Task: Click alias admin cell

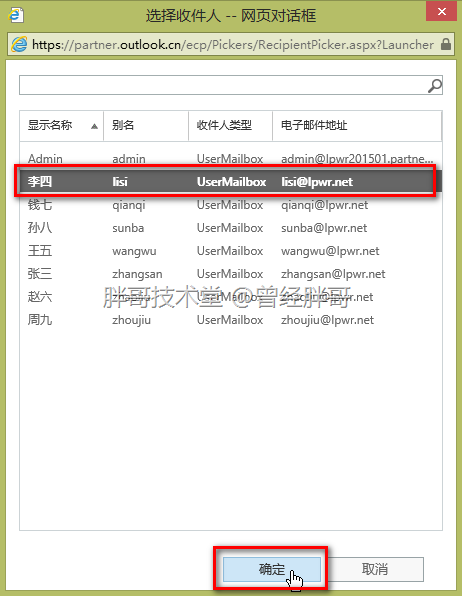Action: pos(129,159)
